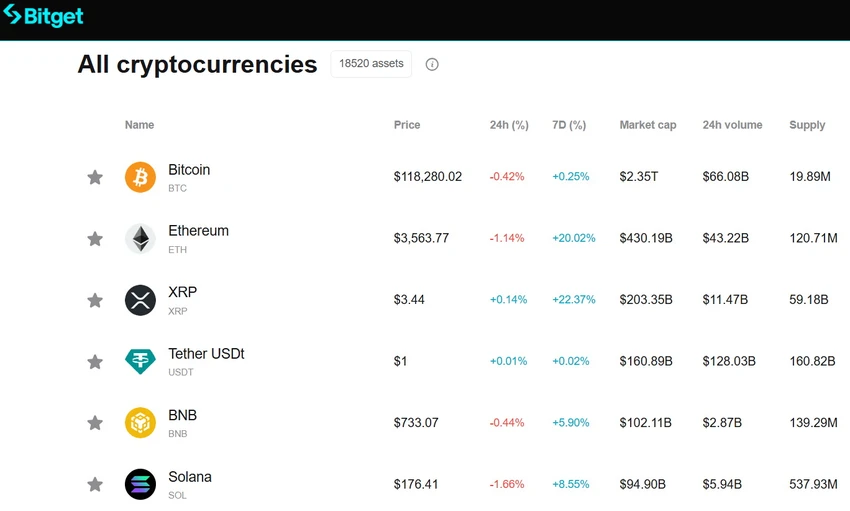Viewport: 850px width, 511px height.
Task: Click the Tether USDt coin icon
Action: point(140,361)
